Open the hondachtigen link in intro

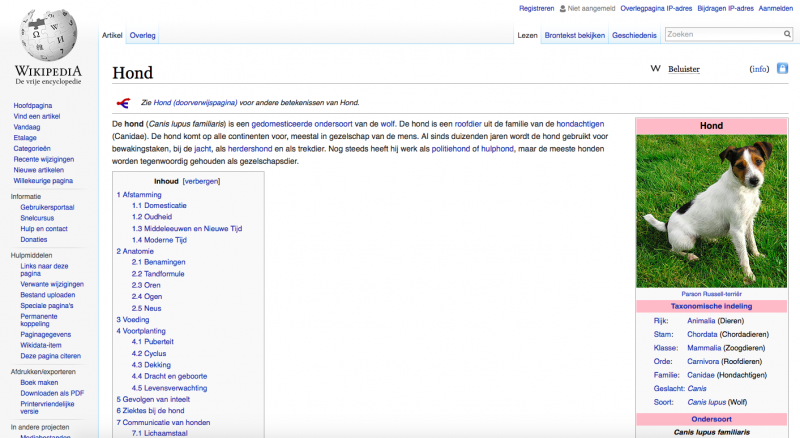click(580, 124)
